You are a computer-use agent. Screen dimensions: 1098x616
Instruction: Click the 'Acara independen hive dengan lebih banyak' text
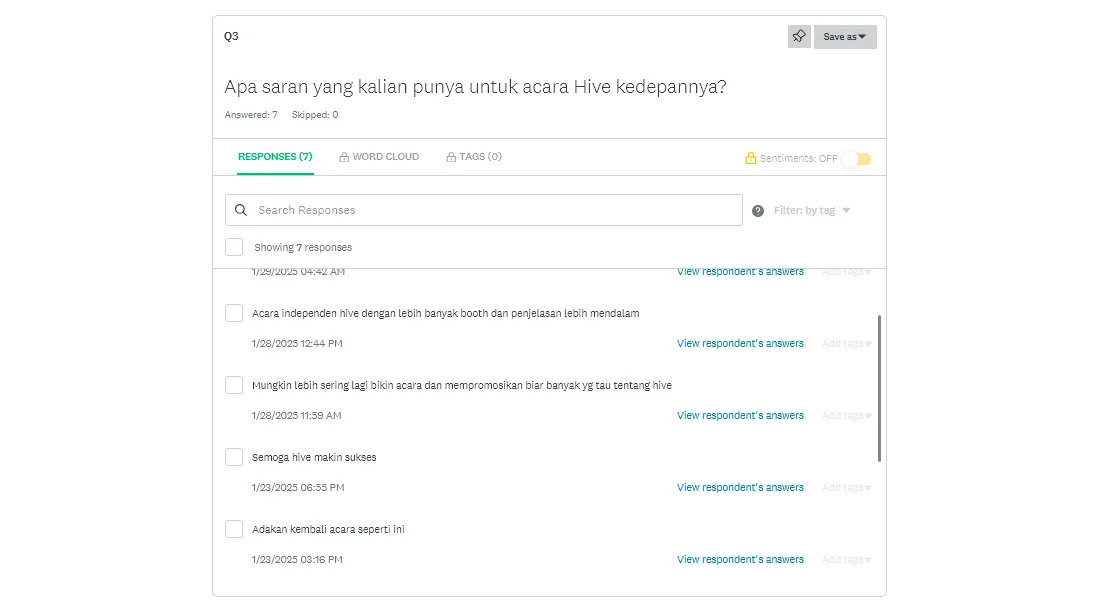pyautogui.click(x=445, y=314)
